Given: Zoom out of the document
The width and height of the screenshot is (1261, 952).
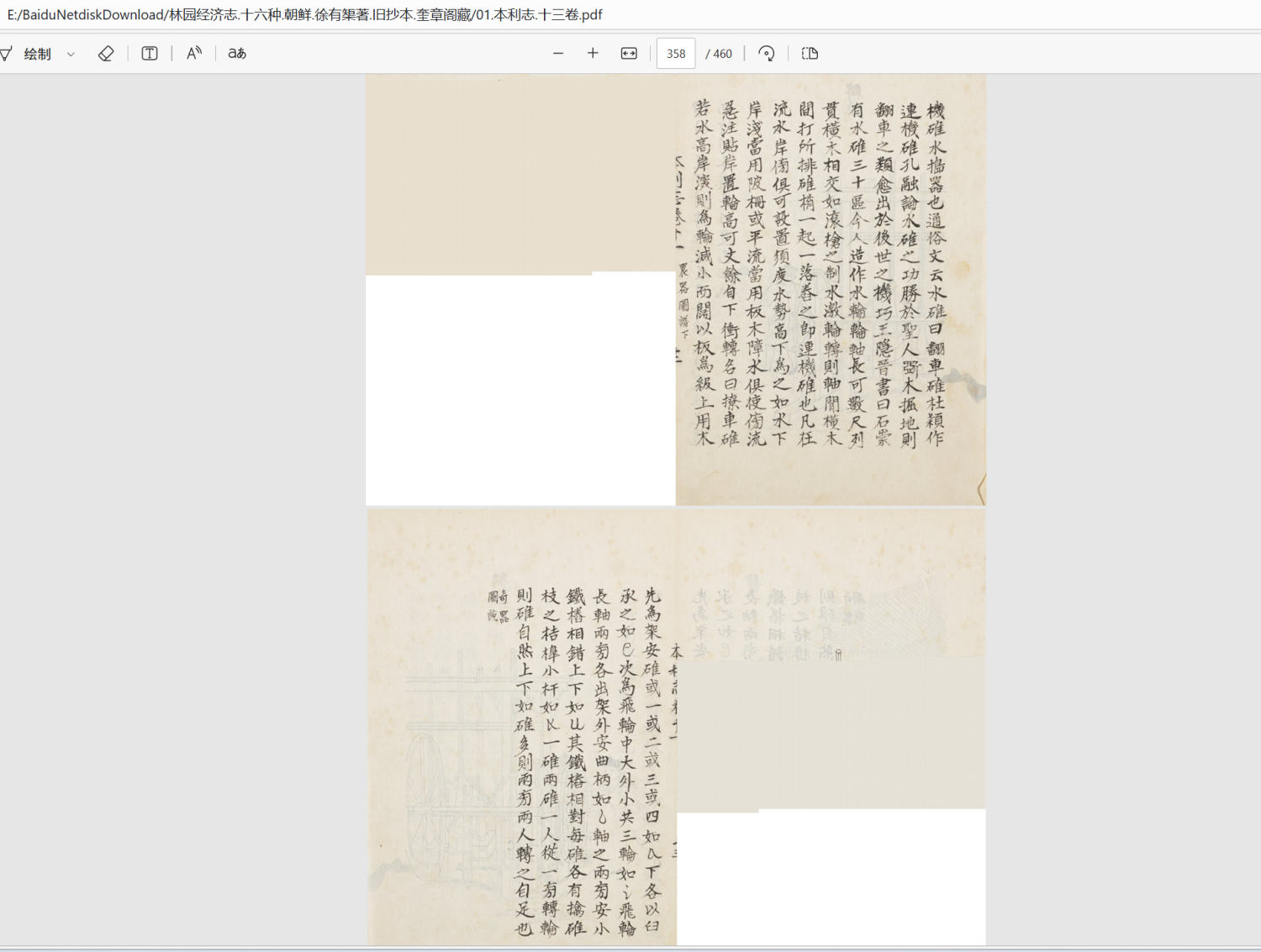Looking at the screenshot, I should point(558,53).
